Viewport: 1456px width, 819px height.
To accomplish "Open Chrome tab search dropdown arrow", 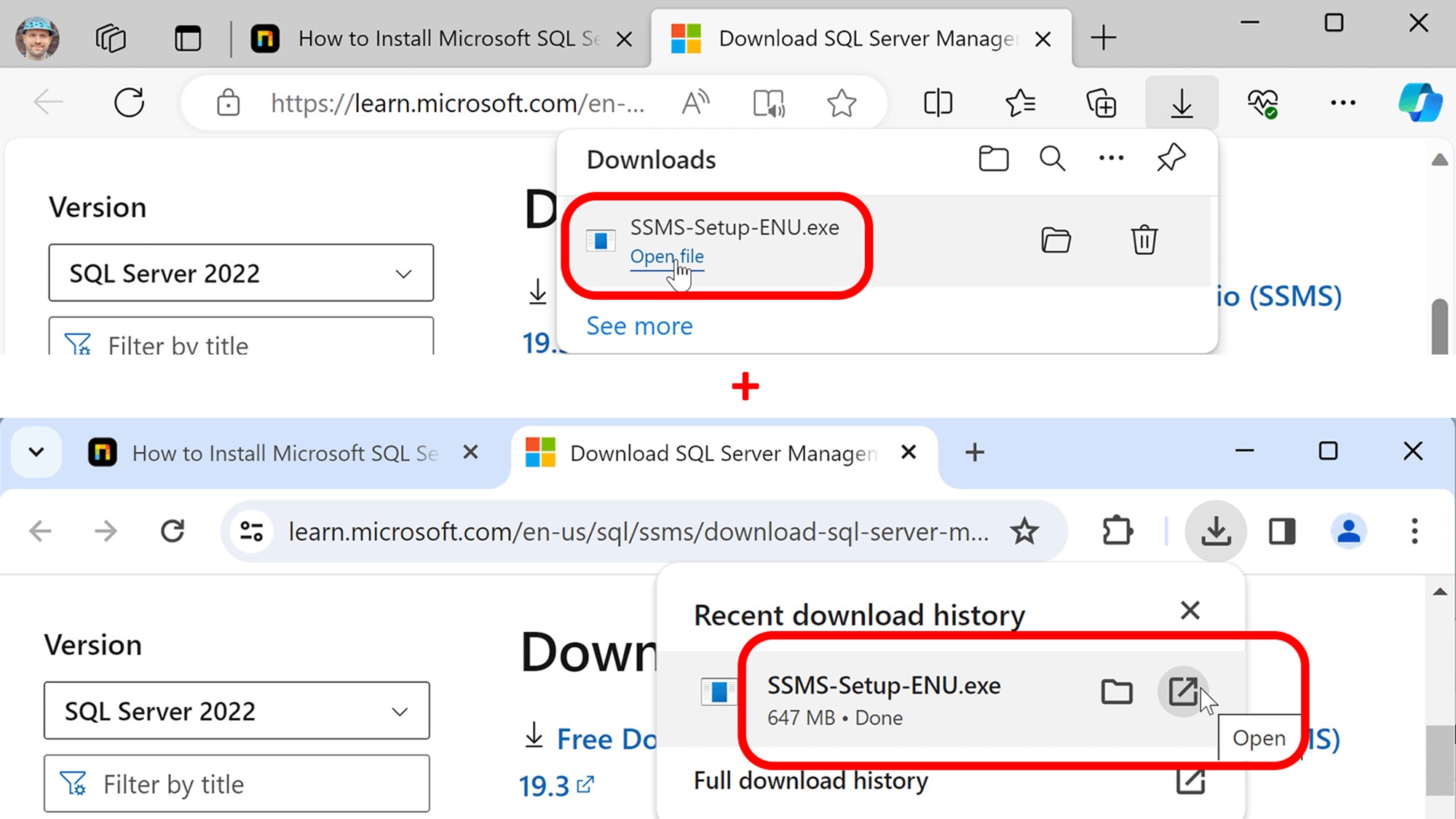I will coord(36,452).
